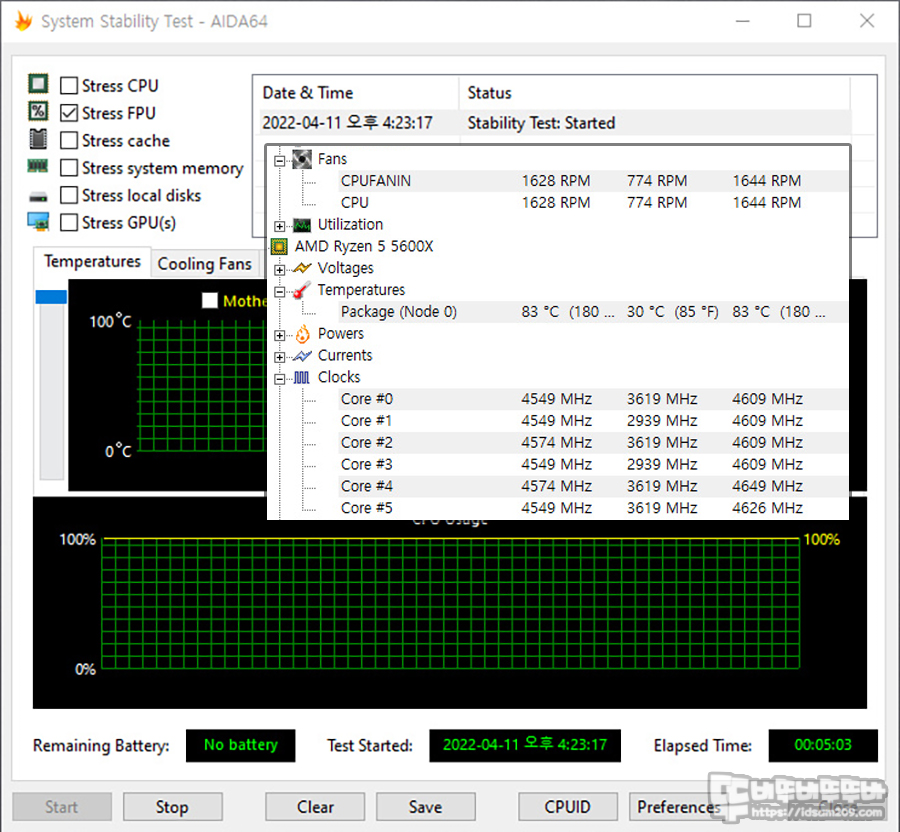The height and width of the screenshot is (832, 900).
Task: Switch to the Temperatures tab
Action: 92,262
